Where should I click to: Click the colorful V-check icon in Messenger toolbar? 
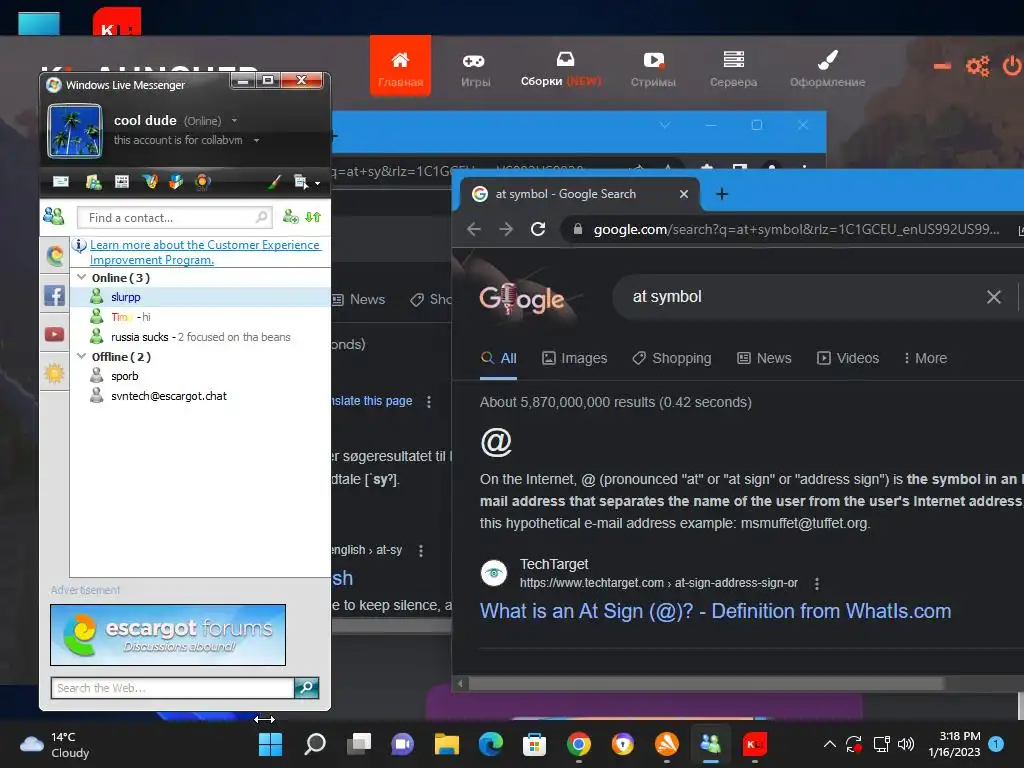150,182
